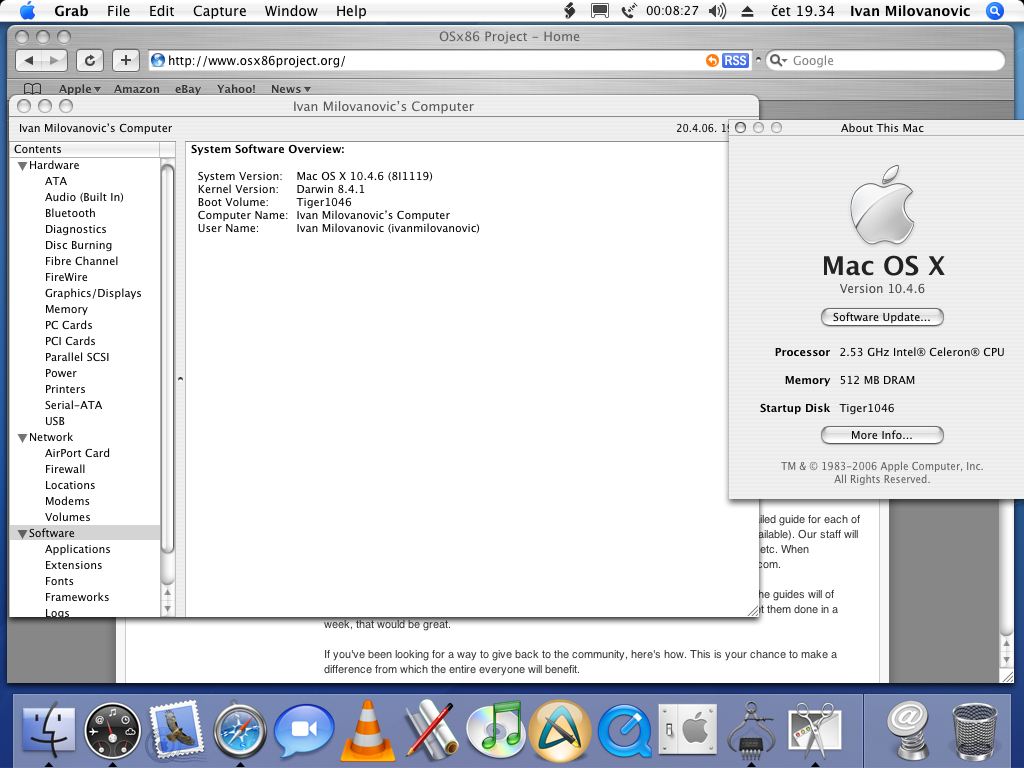Open the Google search magnifier dropdown
Image resolution: width=1024 pixels, height=768 pixels.
coord(778,61)
